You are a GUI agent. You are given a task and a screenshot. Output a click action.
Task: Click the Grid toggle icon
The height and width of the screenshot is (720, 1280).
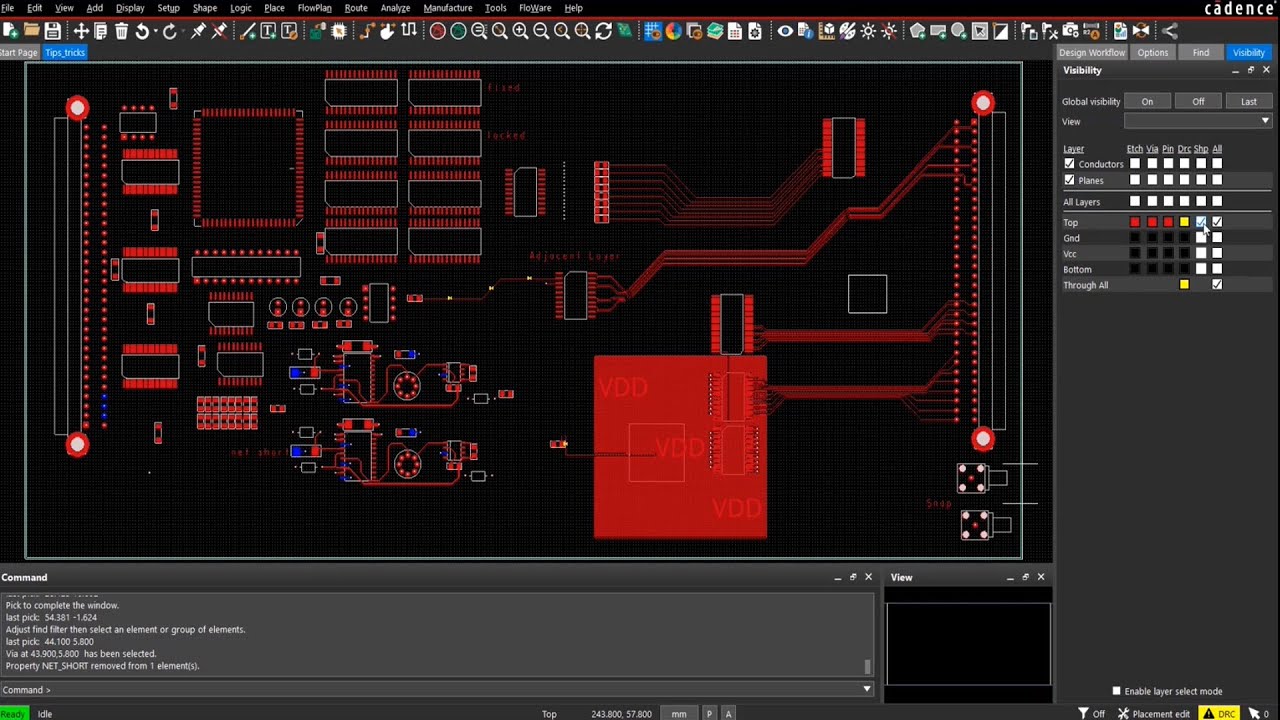(653, 31)
